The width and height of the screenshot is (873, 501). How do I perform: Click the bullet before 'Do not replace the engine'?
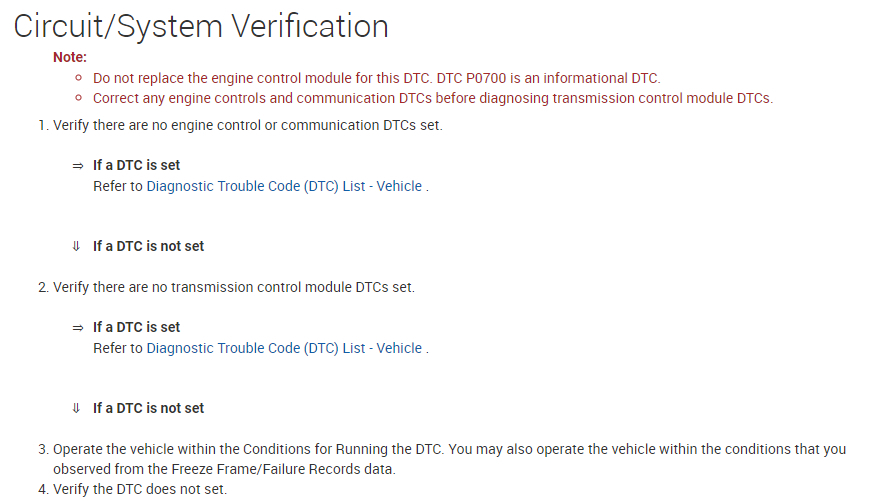[x=79, y=78]
